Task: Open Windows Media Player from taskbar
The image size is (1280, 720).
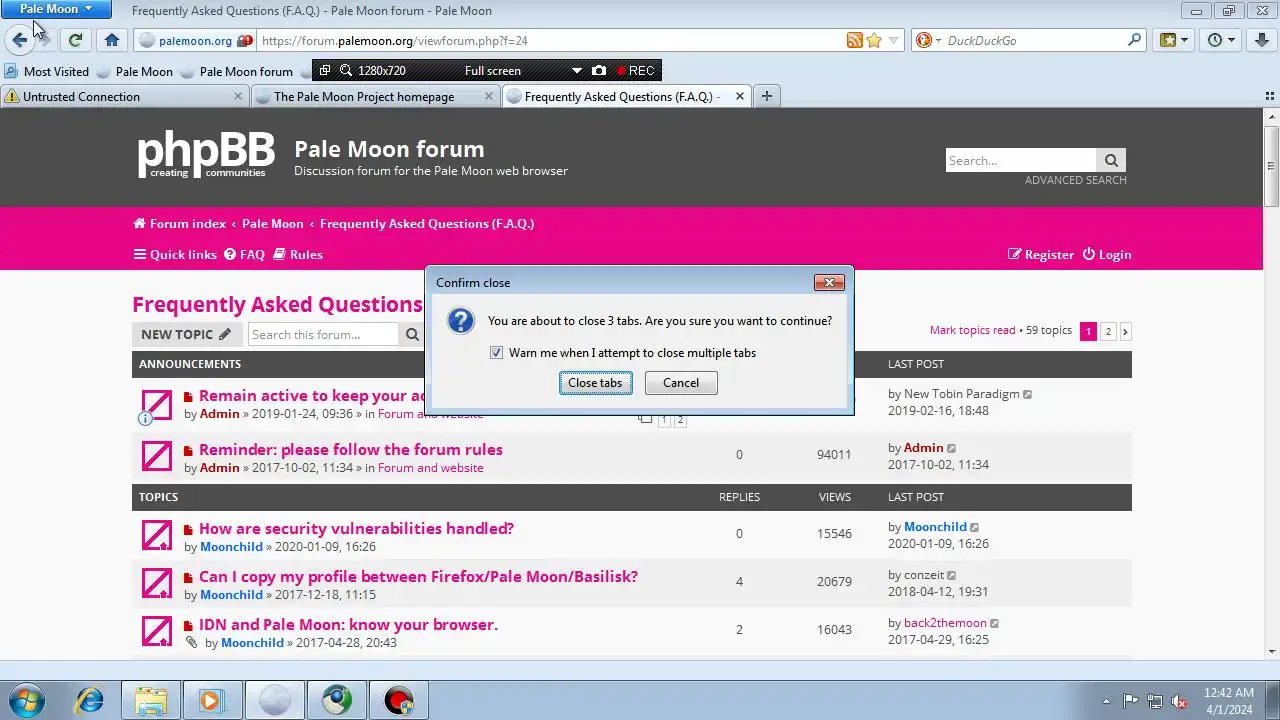Action: (211, 700)
